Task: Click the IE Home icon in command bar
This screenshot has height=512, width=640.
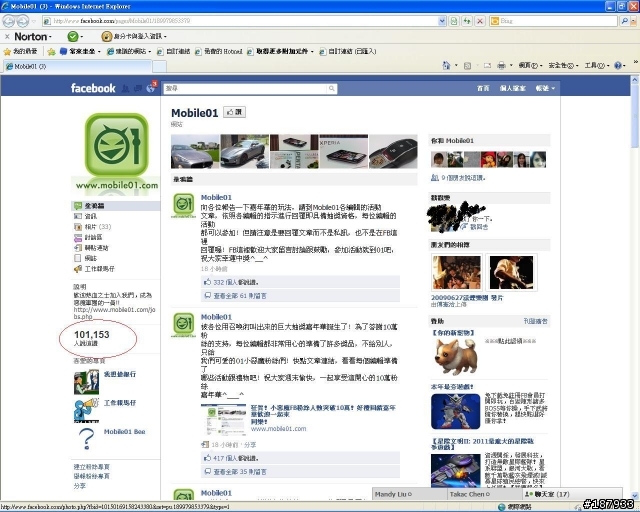Action: tap(446, 65)
